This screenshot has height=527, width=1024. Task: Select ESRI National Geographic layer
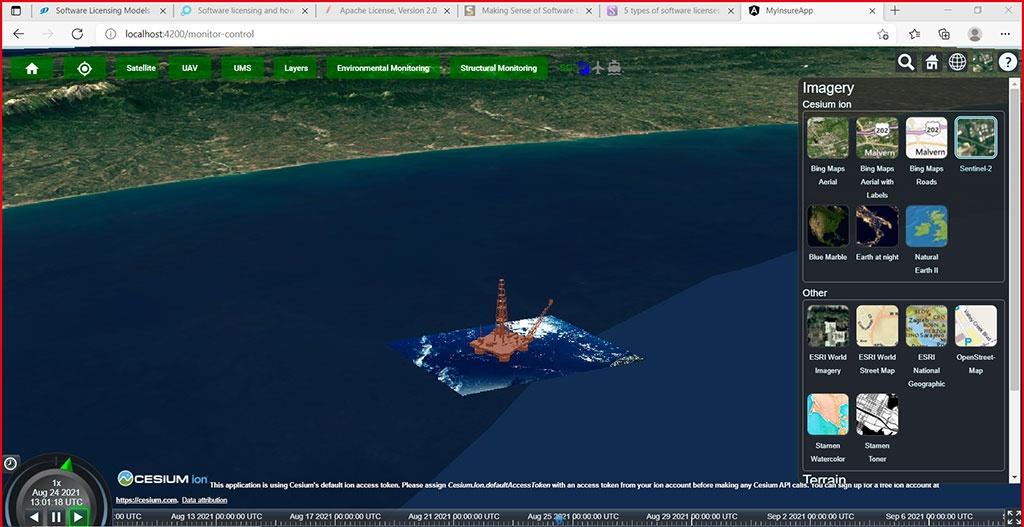pyautogui.click(x=926, y=326)
